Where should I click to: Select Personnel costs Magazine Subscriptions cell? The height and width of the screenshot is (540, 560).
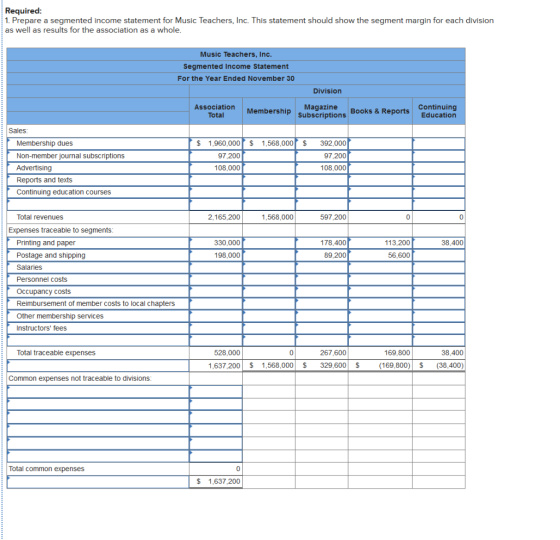[x=322, y=280]
